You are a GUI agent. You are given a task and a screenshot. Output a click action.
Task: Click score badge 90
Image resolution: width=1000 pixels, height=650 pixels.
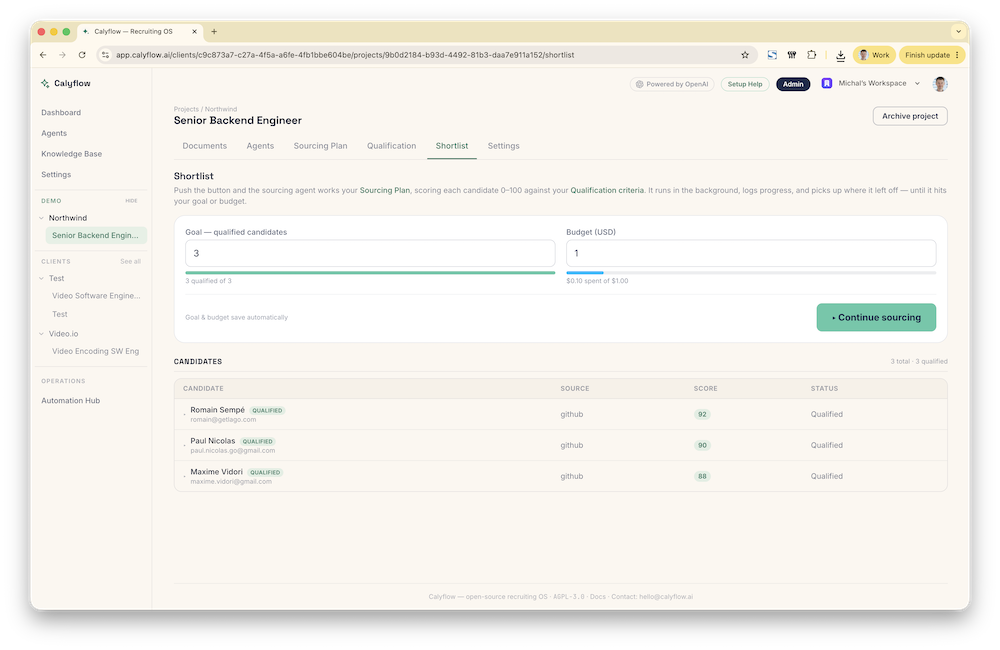coord(702,446)
